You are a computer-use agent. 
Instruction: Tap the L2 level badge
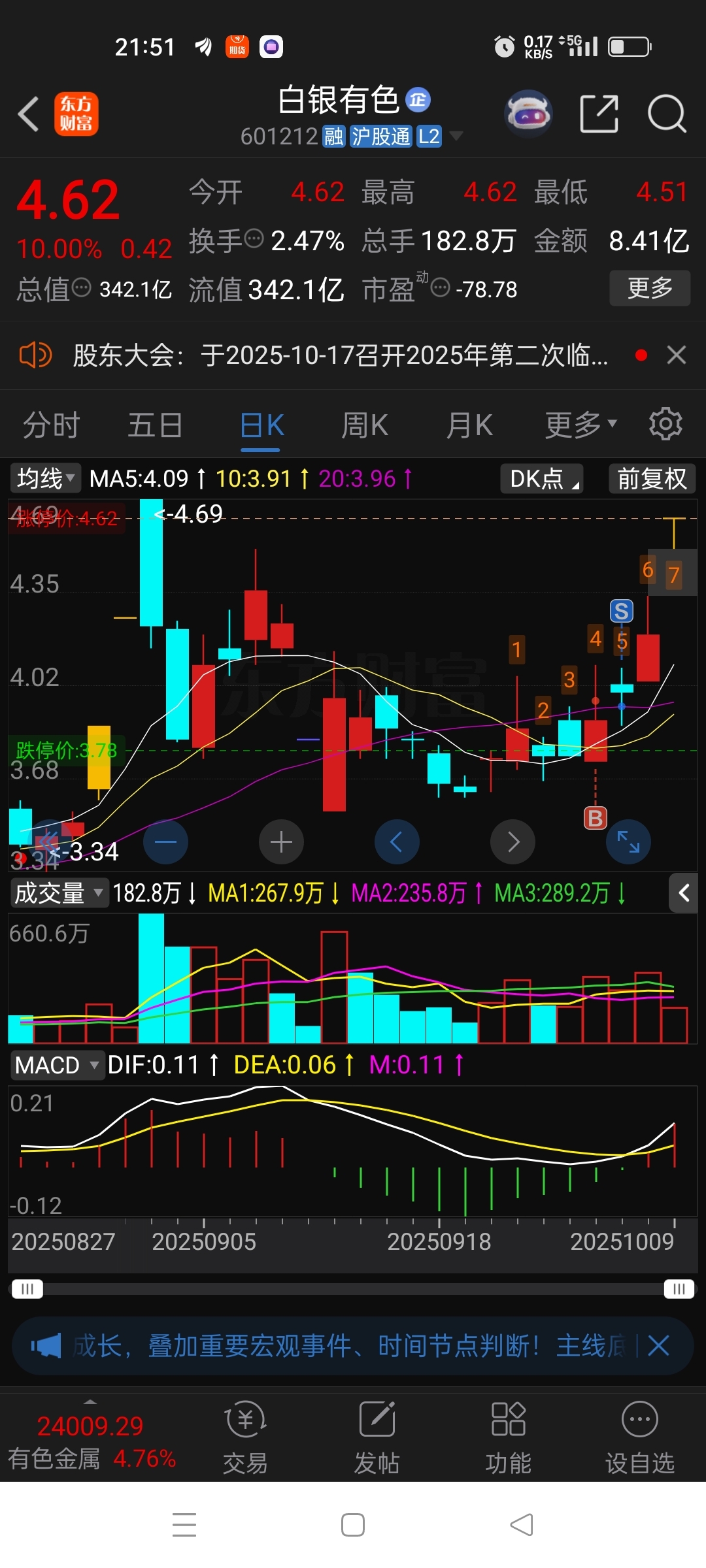(429, 137)
